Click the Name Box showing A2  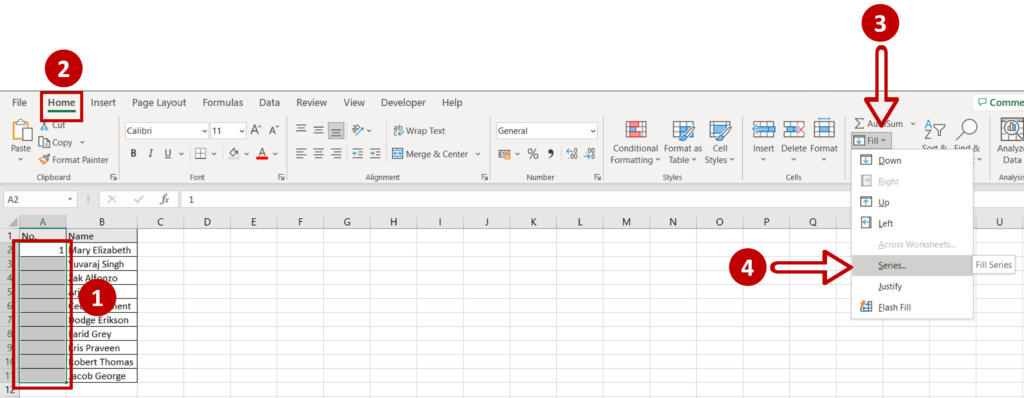[x=40, y=199]
